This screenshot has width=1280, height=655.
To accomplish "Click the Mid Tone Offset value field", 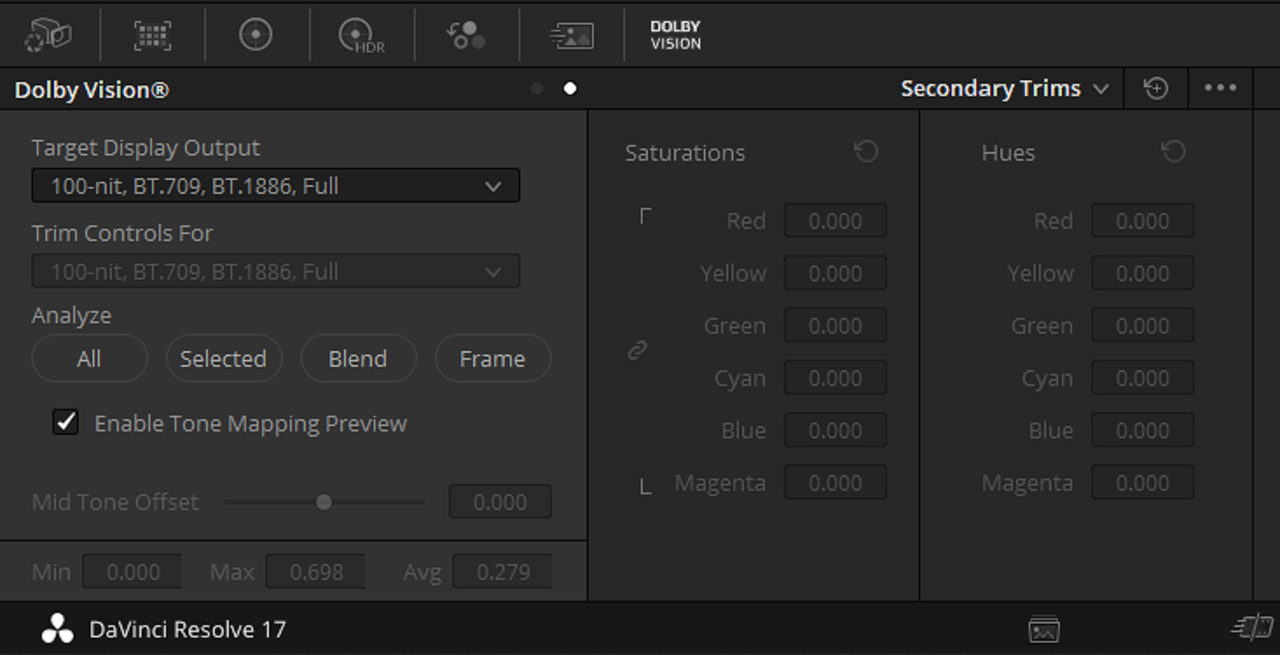I will 500,502.
